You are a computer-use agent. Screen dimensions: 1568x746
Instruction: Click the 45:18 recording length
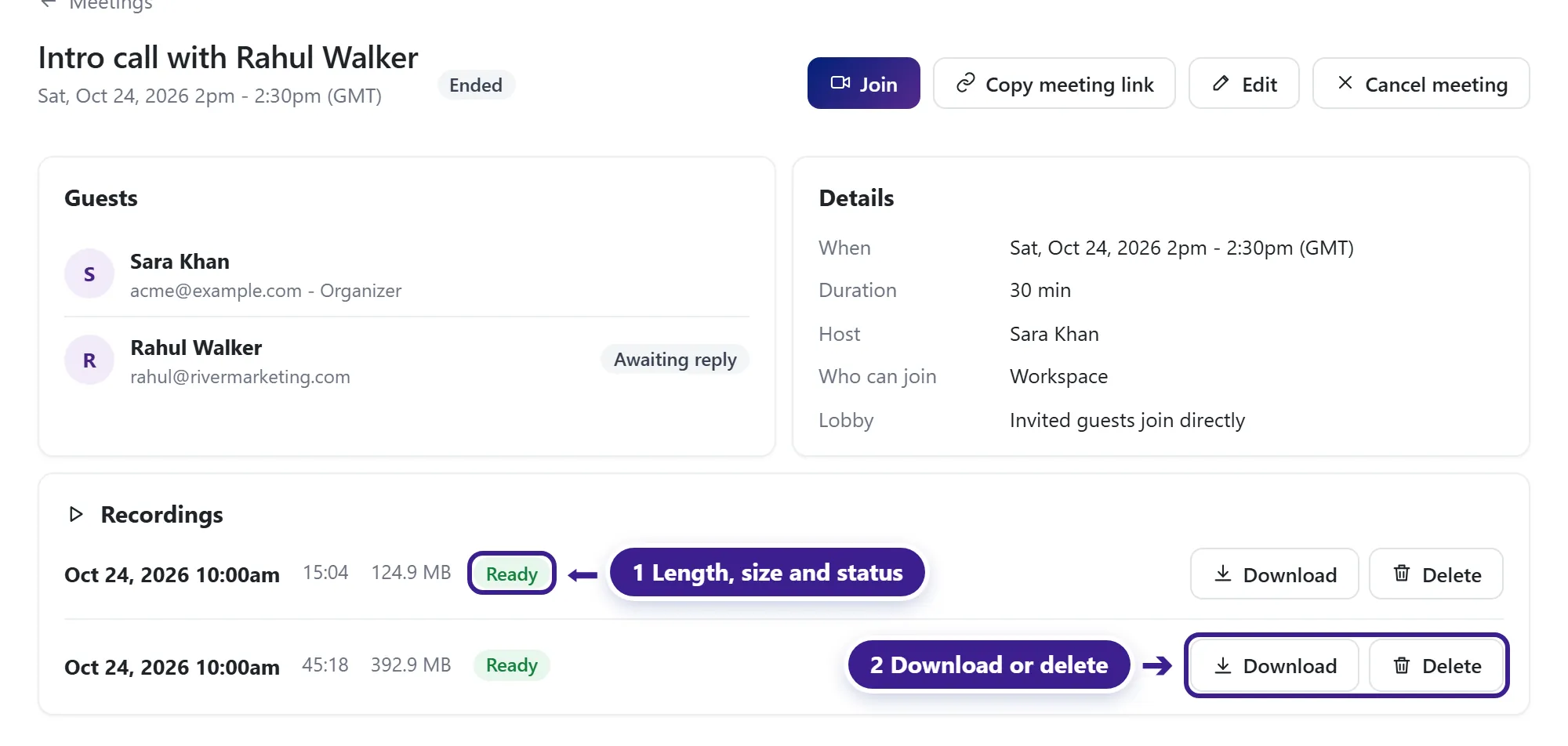pos(325,665)
